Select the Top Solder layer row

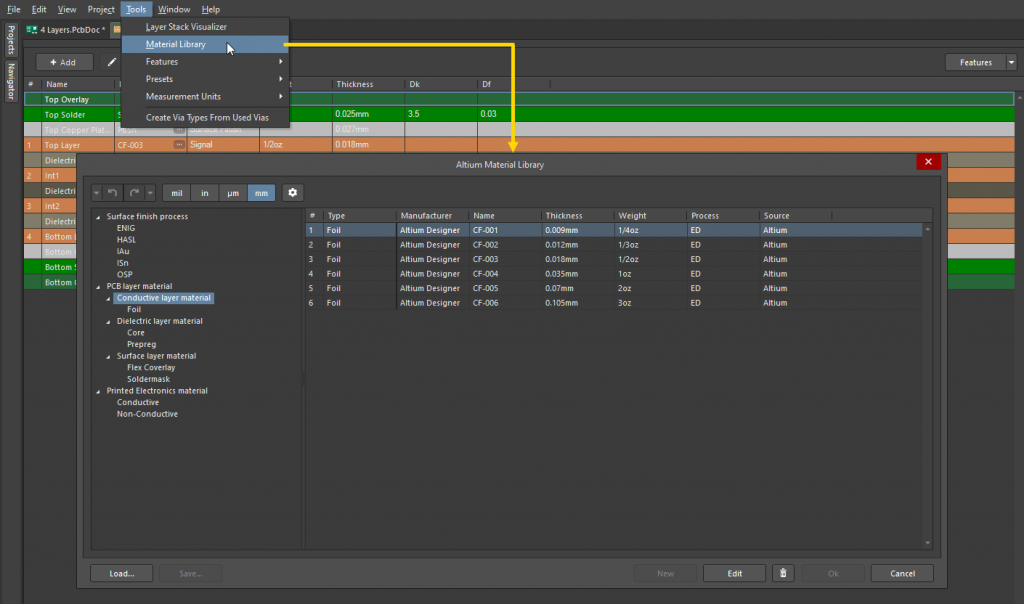(519, 114)
